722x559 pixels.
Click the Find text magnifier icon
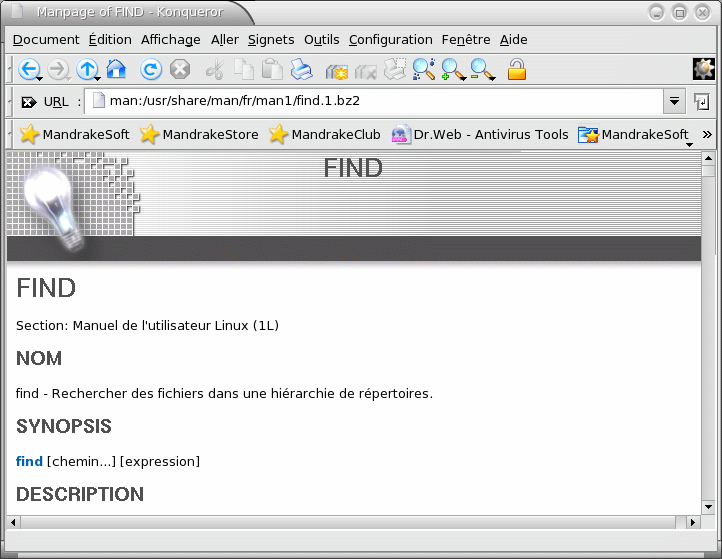point(424,70)
